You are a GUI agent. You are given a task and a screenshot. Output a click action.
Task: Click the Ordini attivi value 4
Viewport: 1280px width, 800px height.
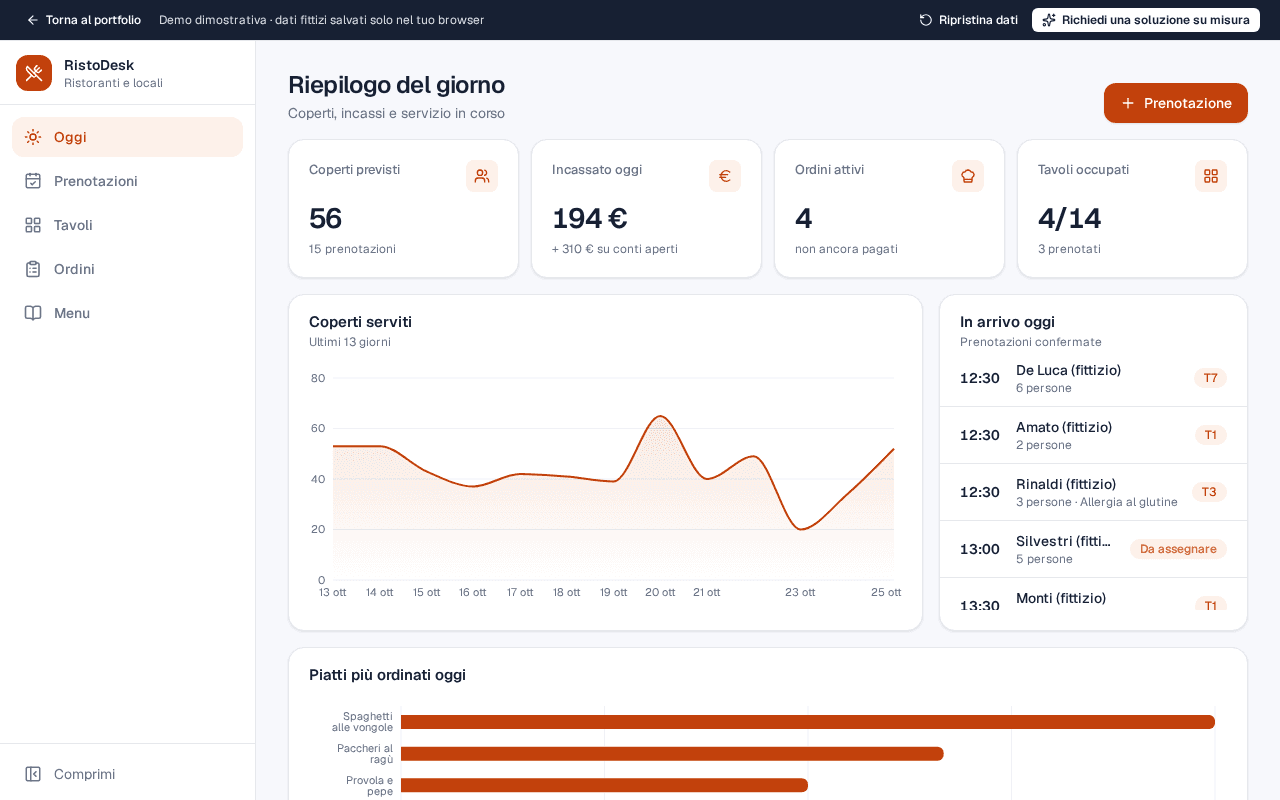tap(804, 218)
